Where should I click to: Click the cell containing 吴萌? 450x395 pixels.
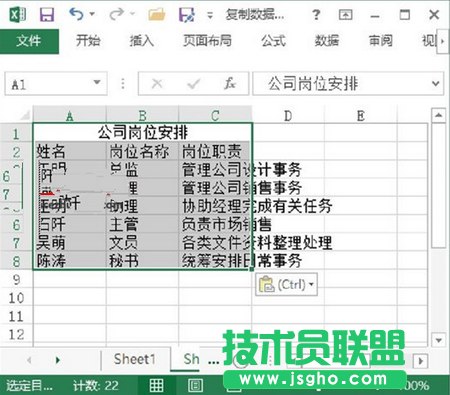[69, 242]
